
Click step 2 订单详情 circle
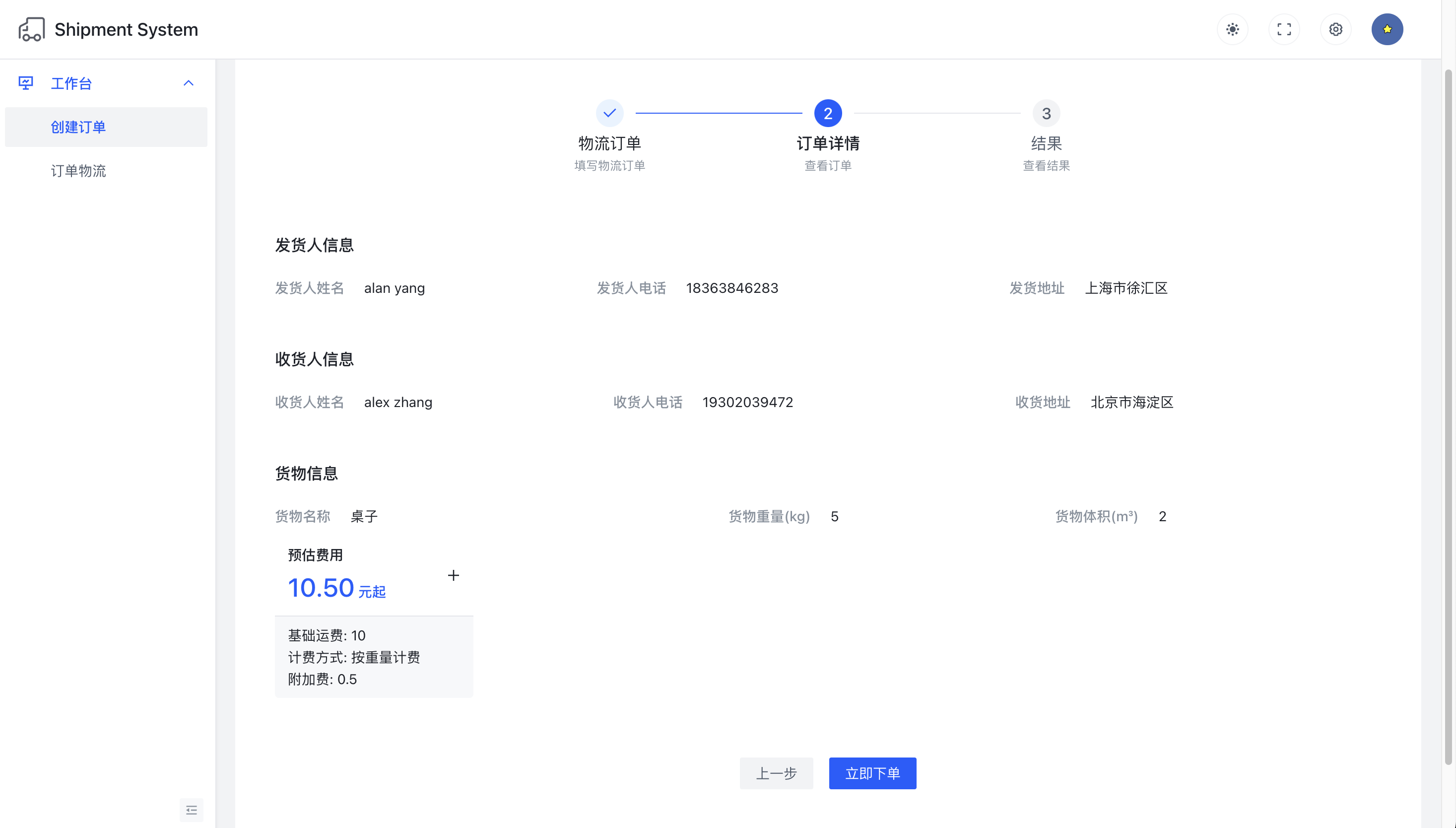[x=827, y=113]
